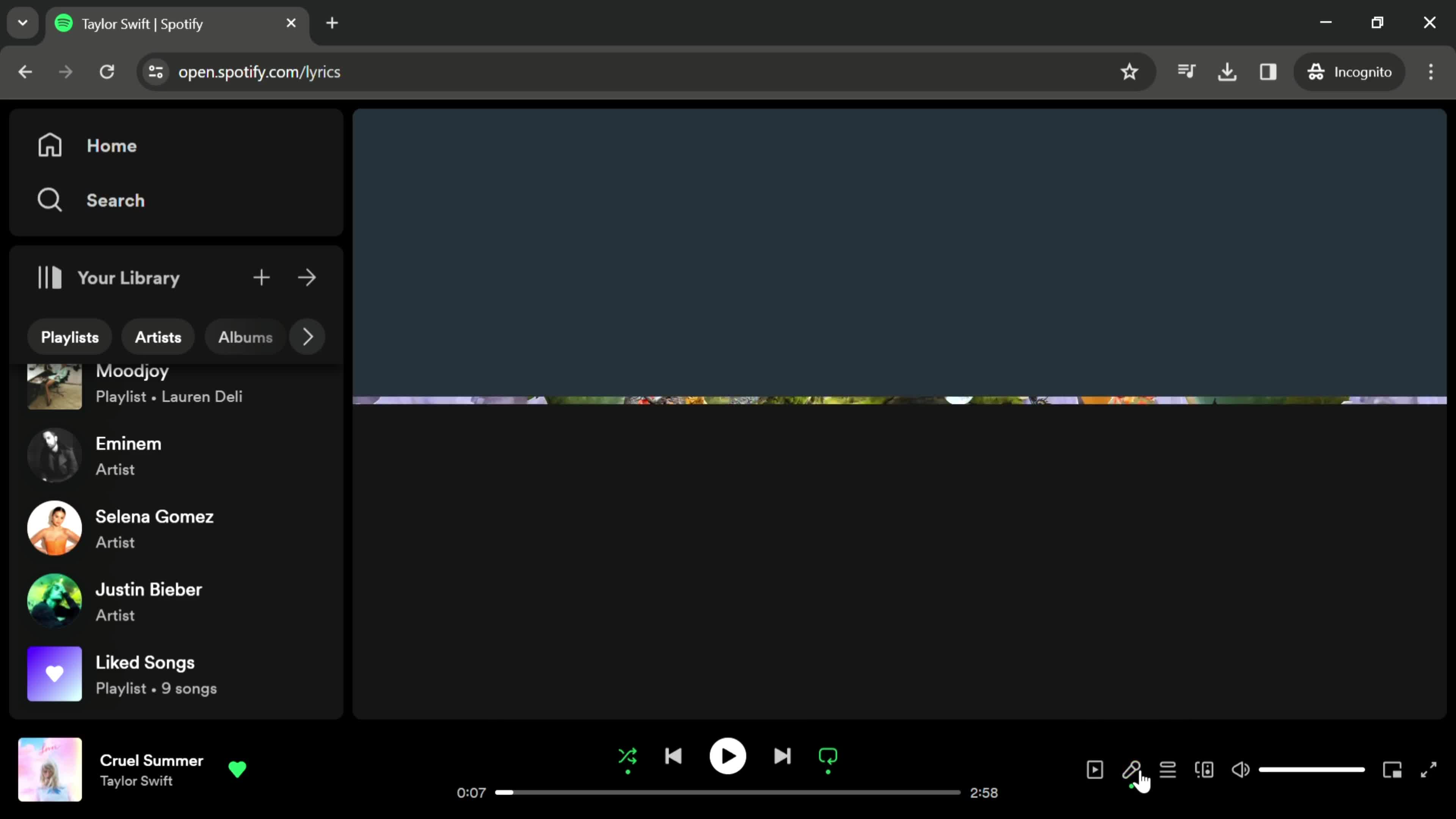Open the tab search dropdown
The height and width of the screenshot is (819, 1456).
point(23,23)
